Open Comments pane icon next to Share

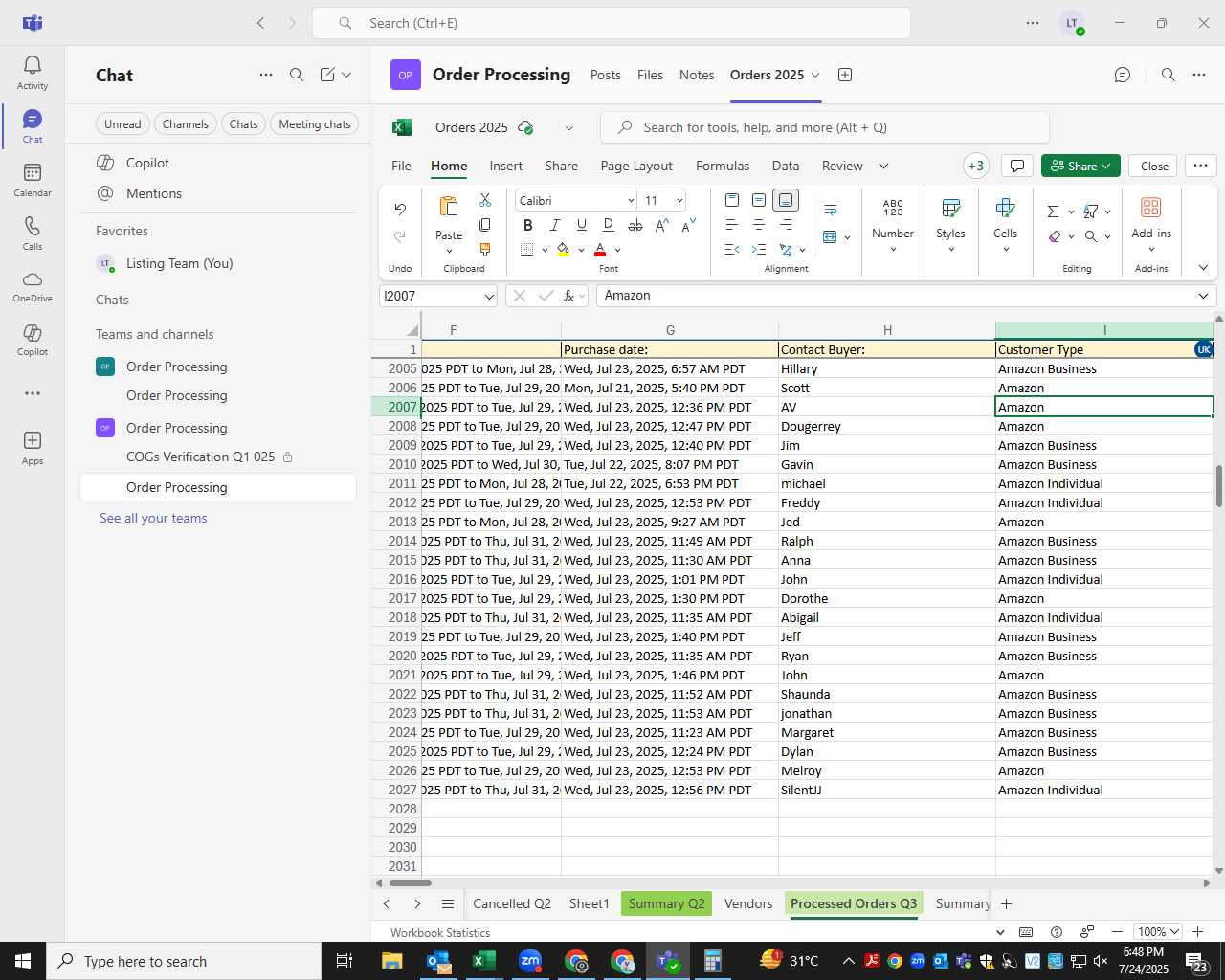[x=1017, y=166]
